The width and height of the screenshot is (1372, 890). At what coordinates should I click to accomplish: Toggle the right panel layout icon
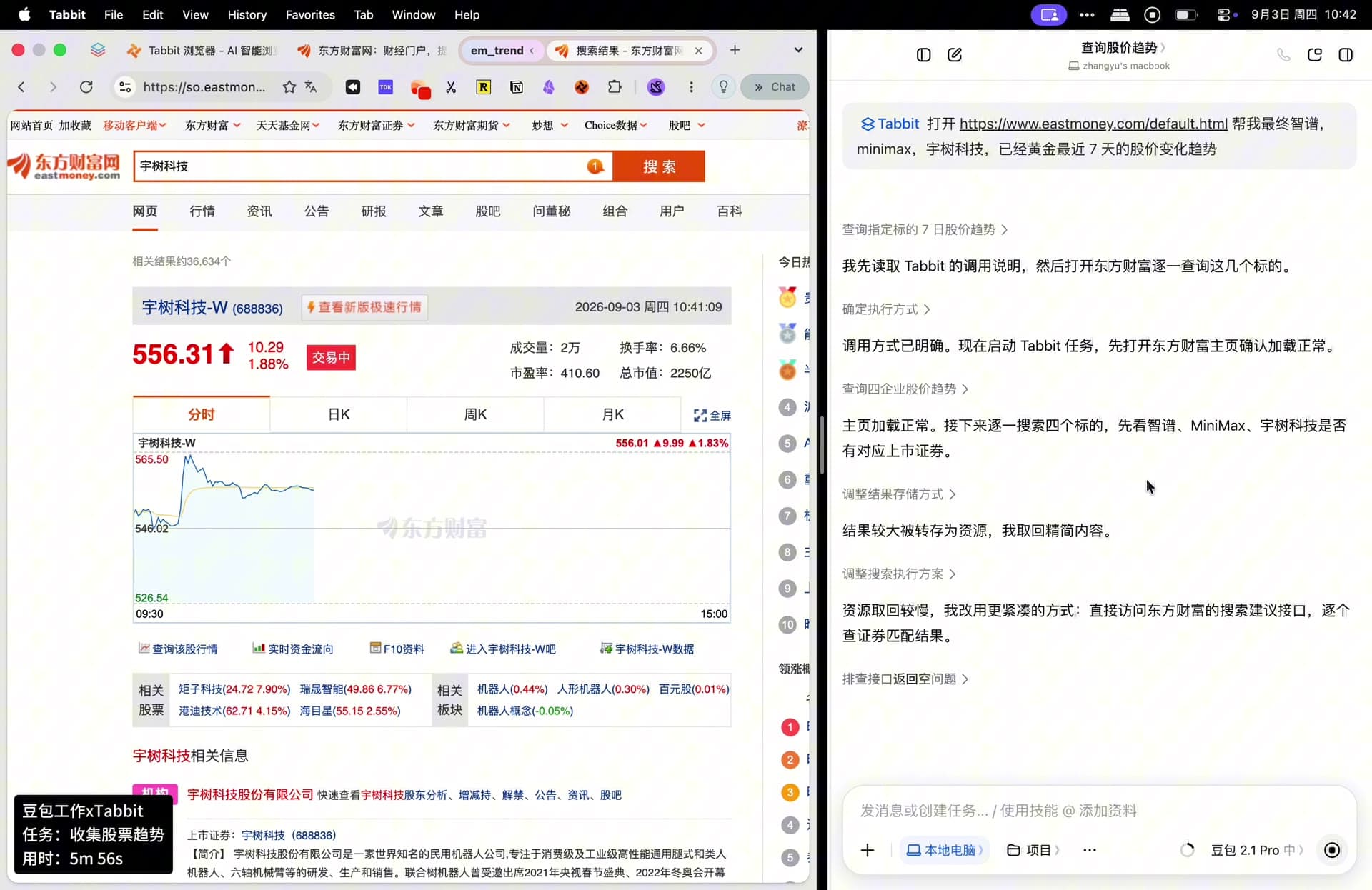coord(1346,55)
